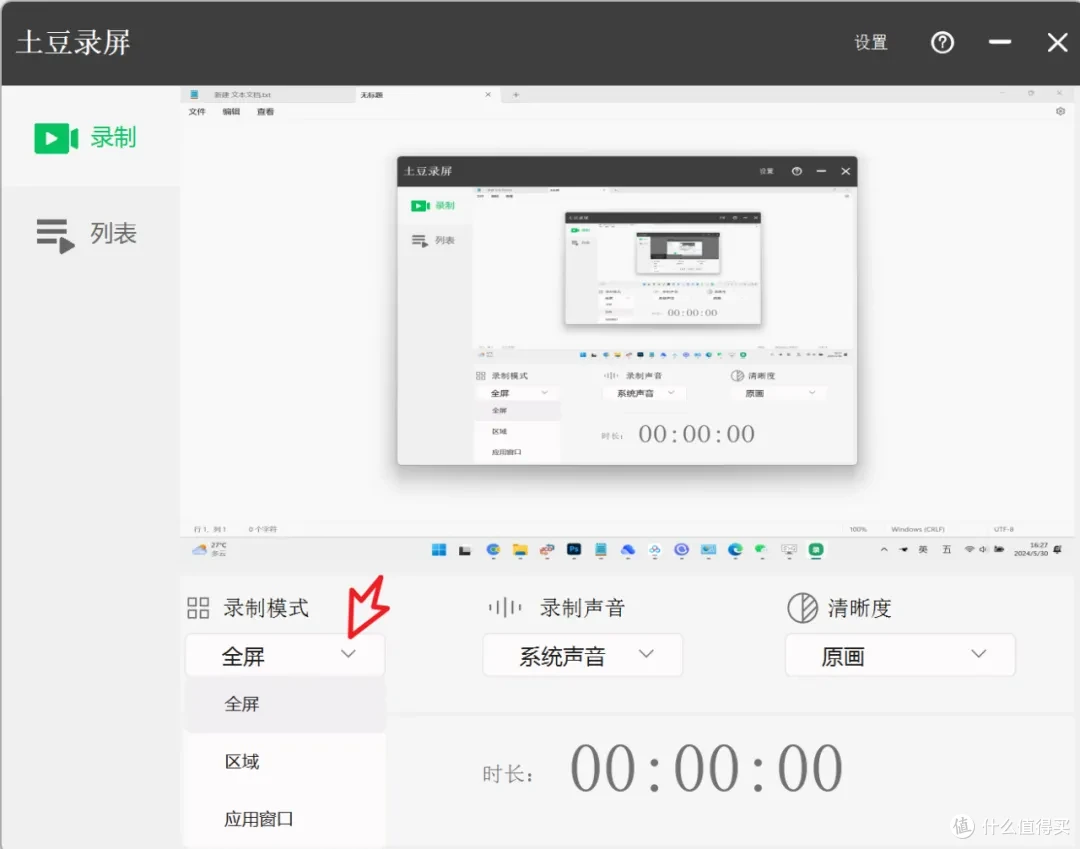Close the 土豆录屏 window
The width and height of the screenshot is (1080, 849).
pyautogui.click(x=1057, y=43)
